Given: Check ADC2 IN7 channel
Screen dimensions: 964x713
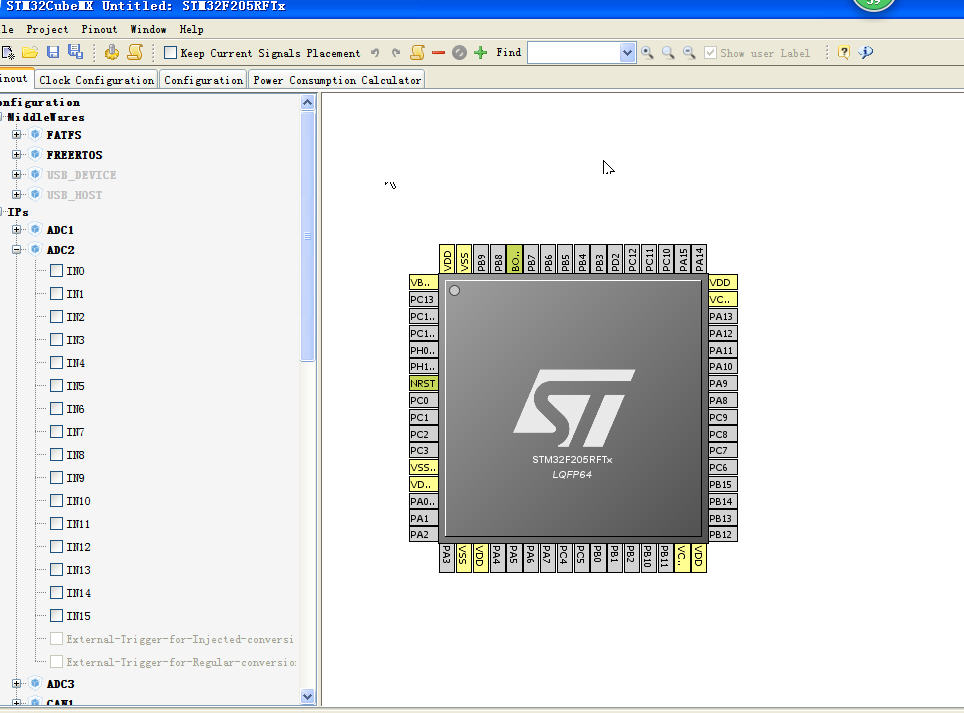Looking at the screenshot, I should 57,431.
